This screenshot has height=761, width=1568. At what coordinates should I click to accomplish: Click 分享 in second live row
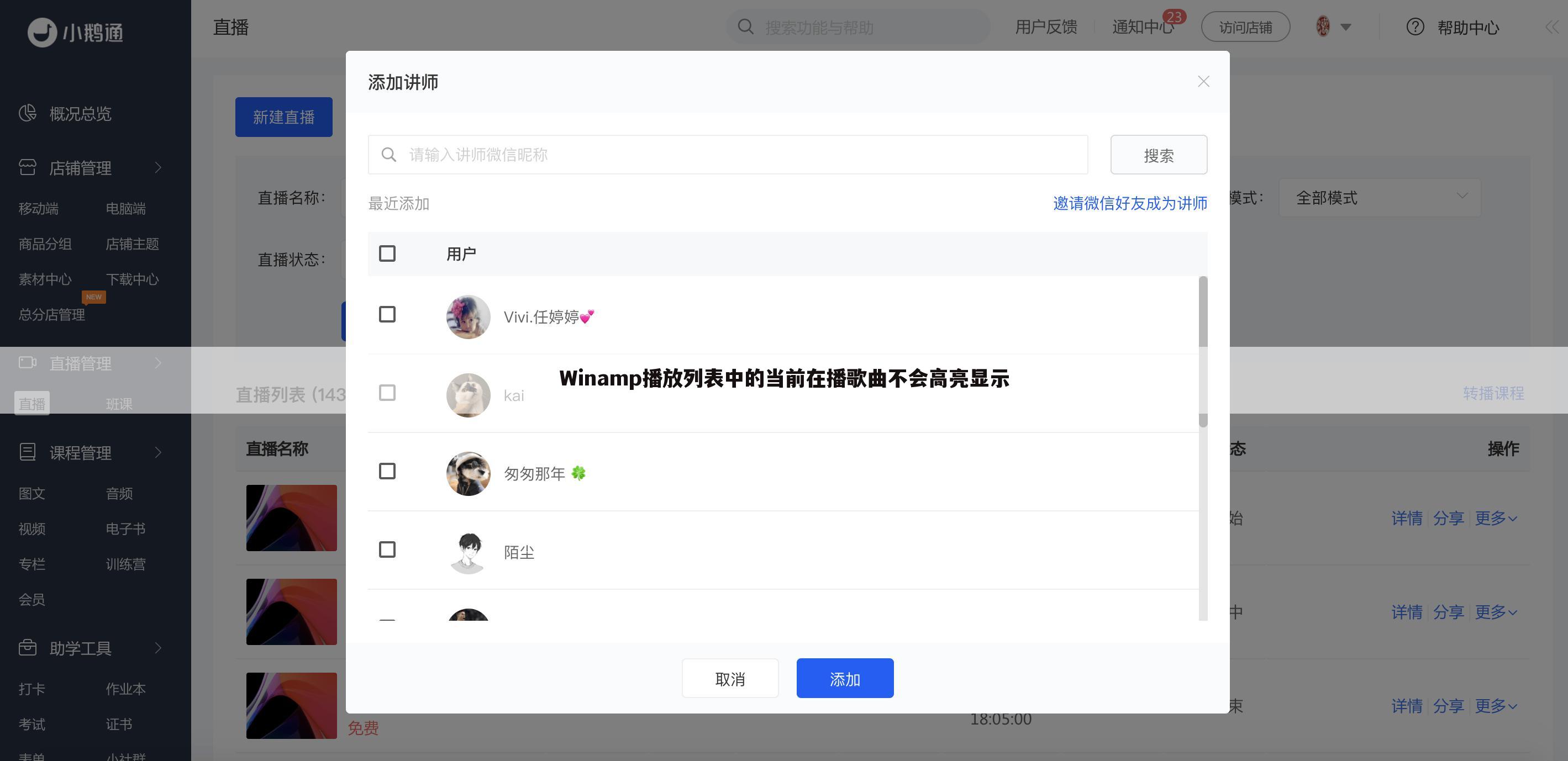(1448, 612)
